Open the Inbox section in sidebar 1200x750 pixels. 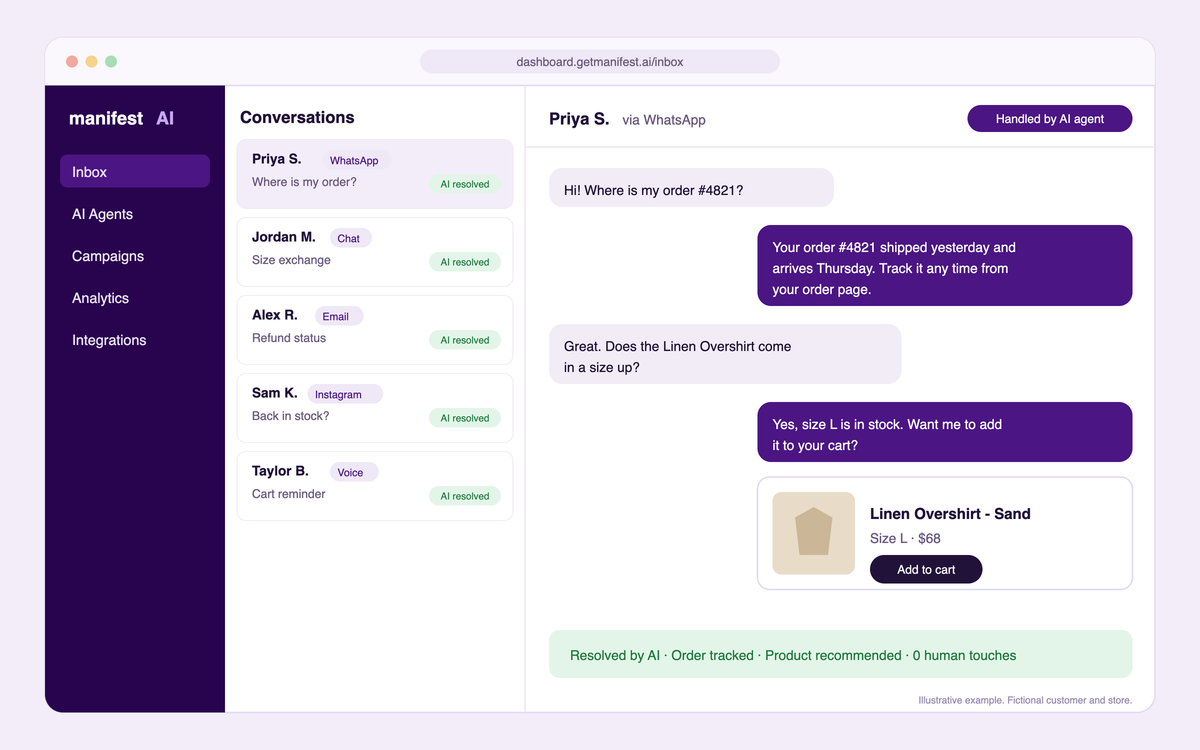[x=135, y=171]
